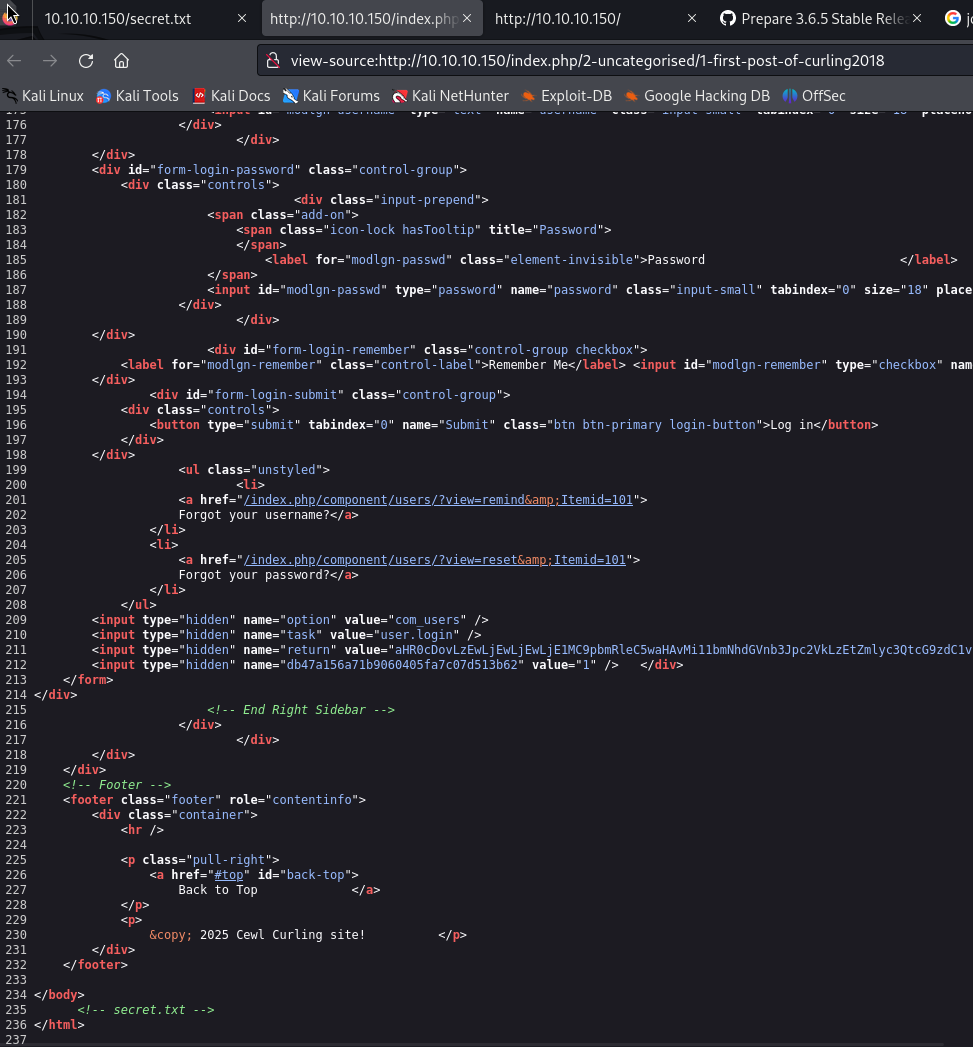Click the insecure connection lock icon
Viewport: 973px width, 1047px height.
point(272,61)
